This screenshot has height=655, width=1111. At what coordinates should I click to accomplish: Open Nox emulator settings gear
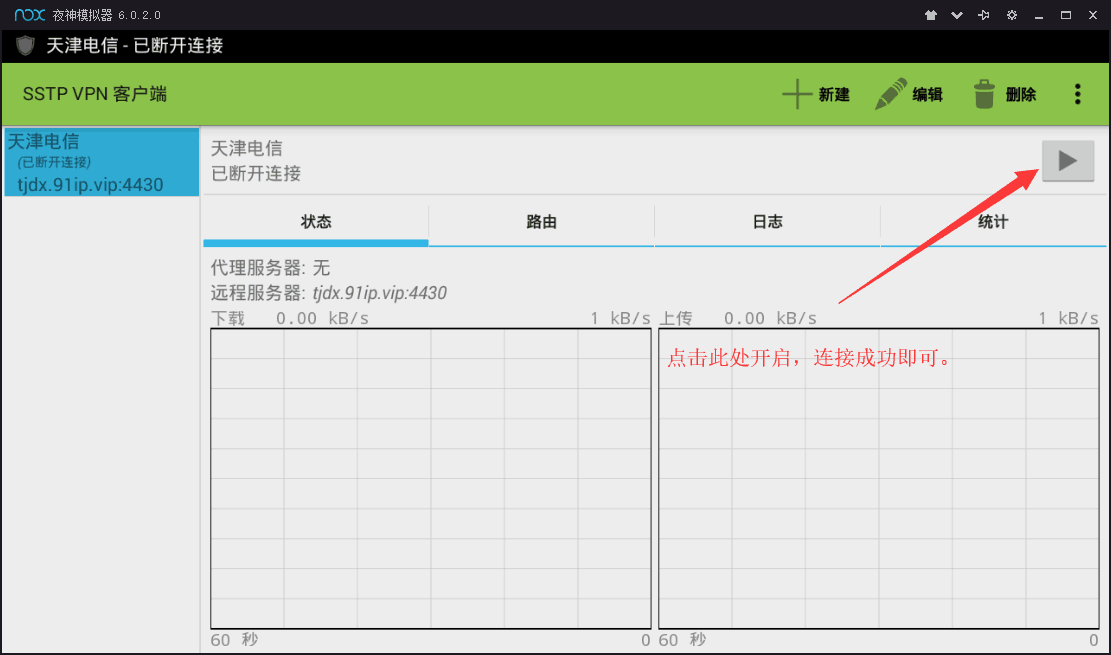pos(1011,15)
